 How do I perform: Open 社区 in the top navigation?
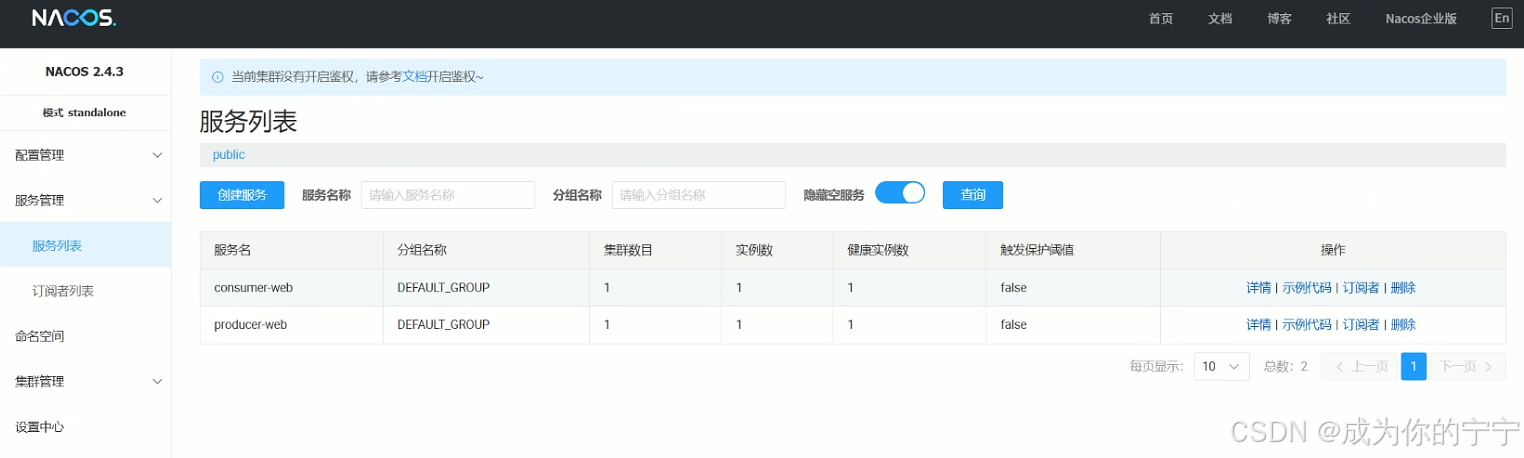[1338, 19]
